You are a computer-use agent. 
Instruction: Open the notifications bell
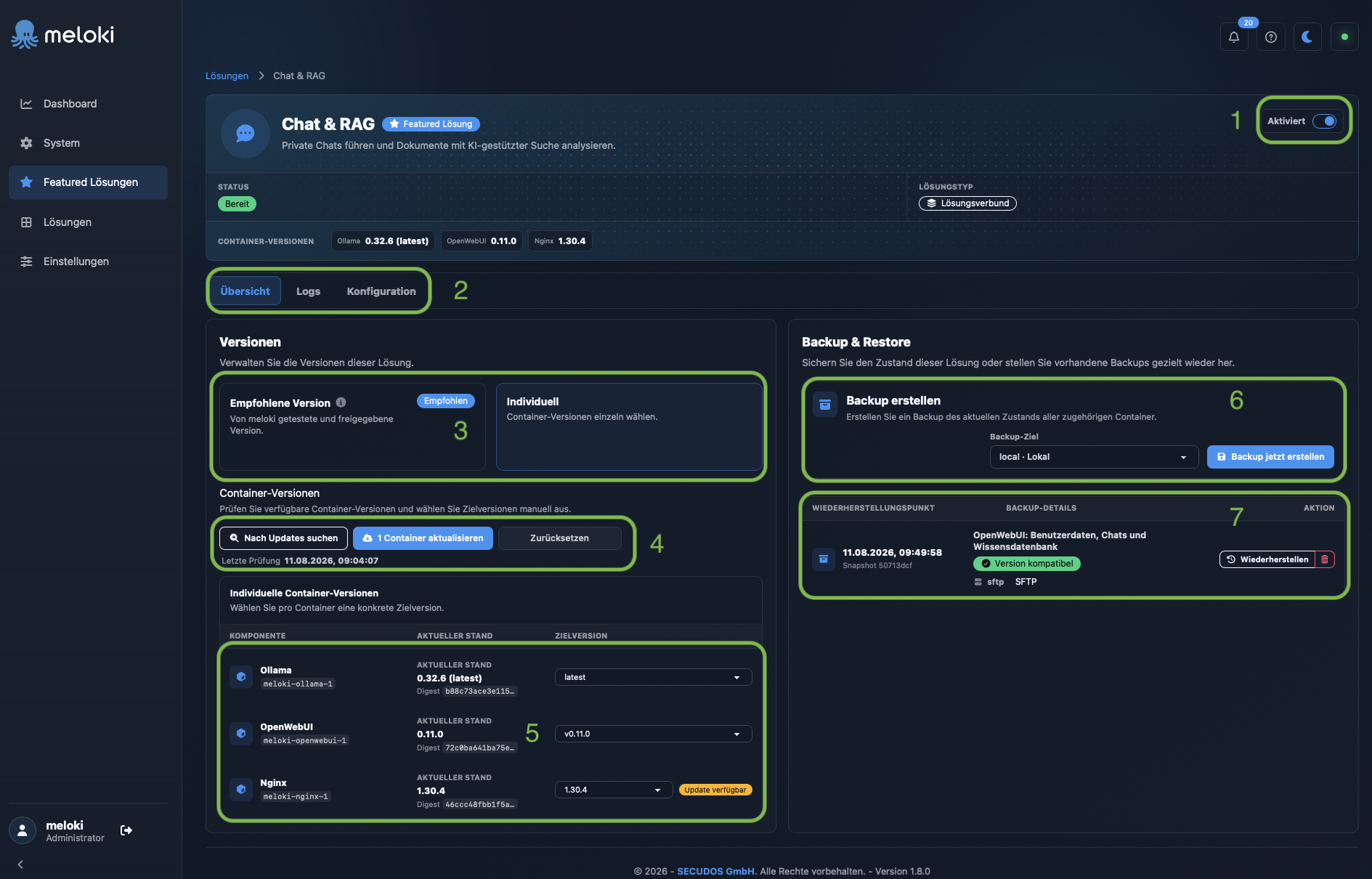click(1234, 37)
